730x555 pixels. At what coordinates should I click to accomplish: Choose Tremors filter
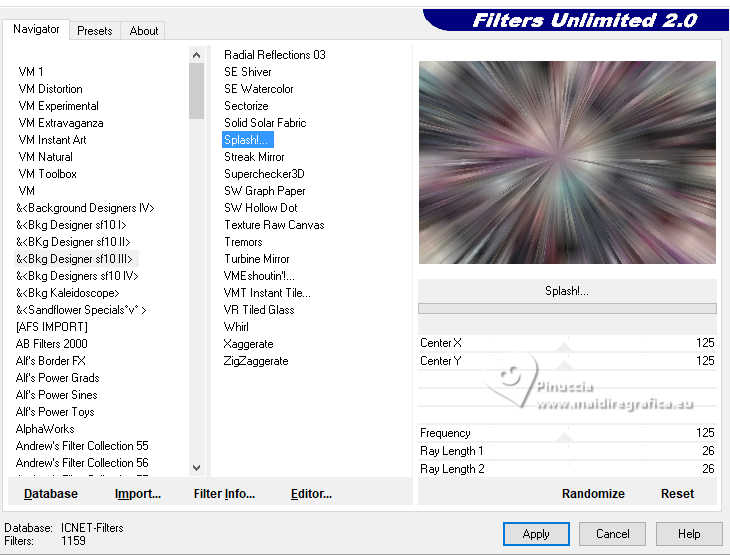[x=243, y=242]
